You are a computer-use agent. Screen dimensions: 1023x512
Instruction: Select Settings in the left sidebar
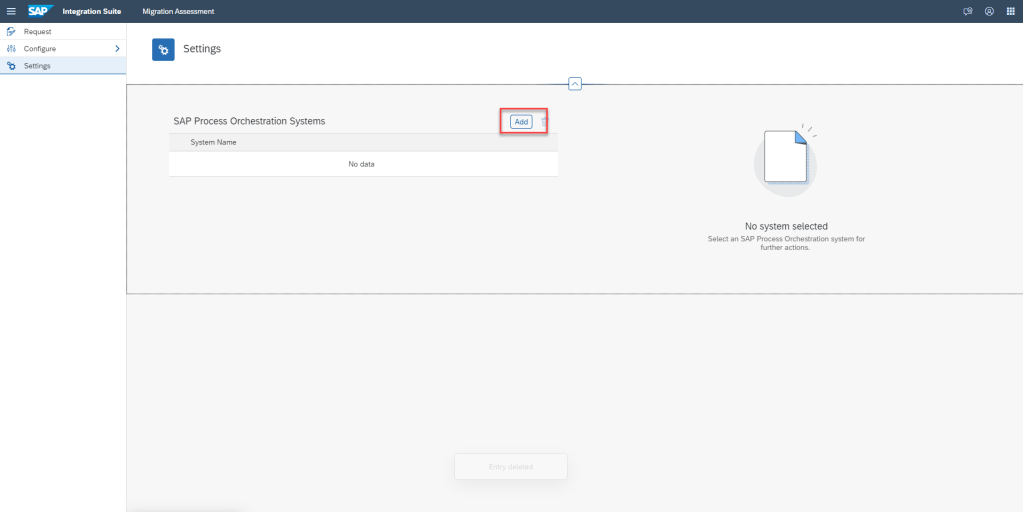click(x=37, y=66)
